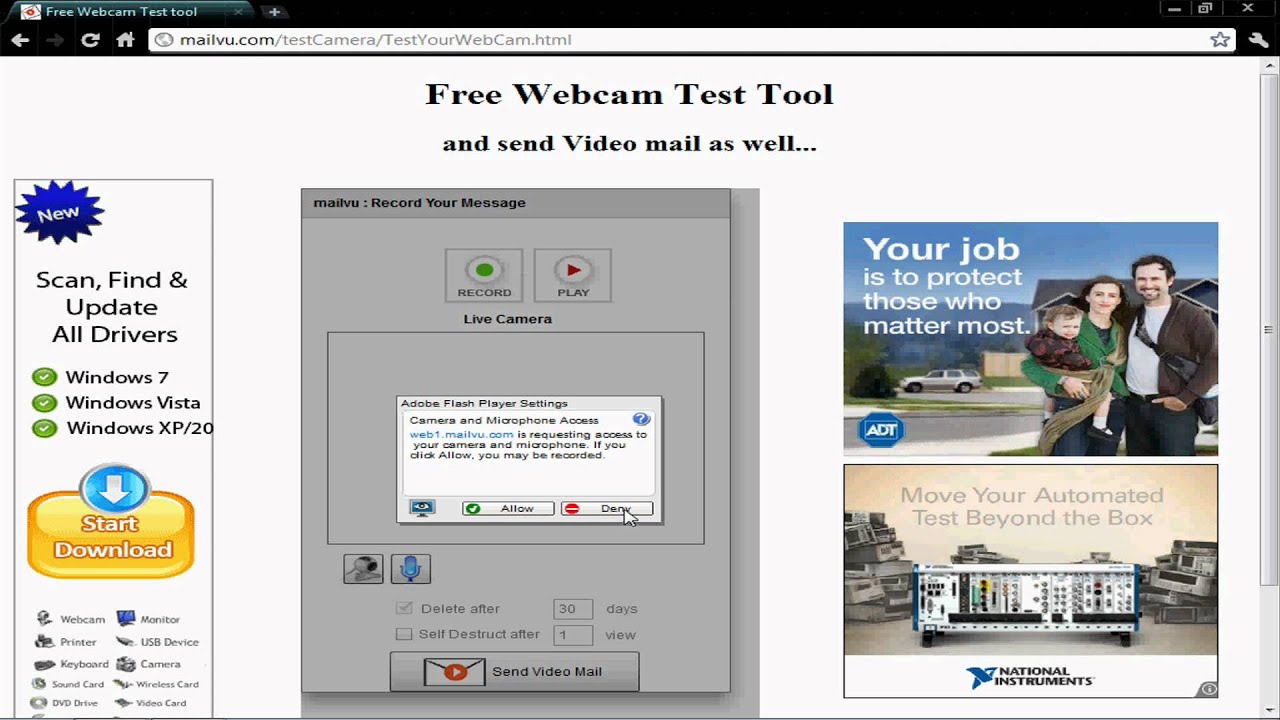This screenshot has height=720, width=1280.
Task: Click the Windows Vista driver text
Action: click(x=133, y=403)
